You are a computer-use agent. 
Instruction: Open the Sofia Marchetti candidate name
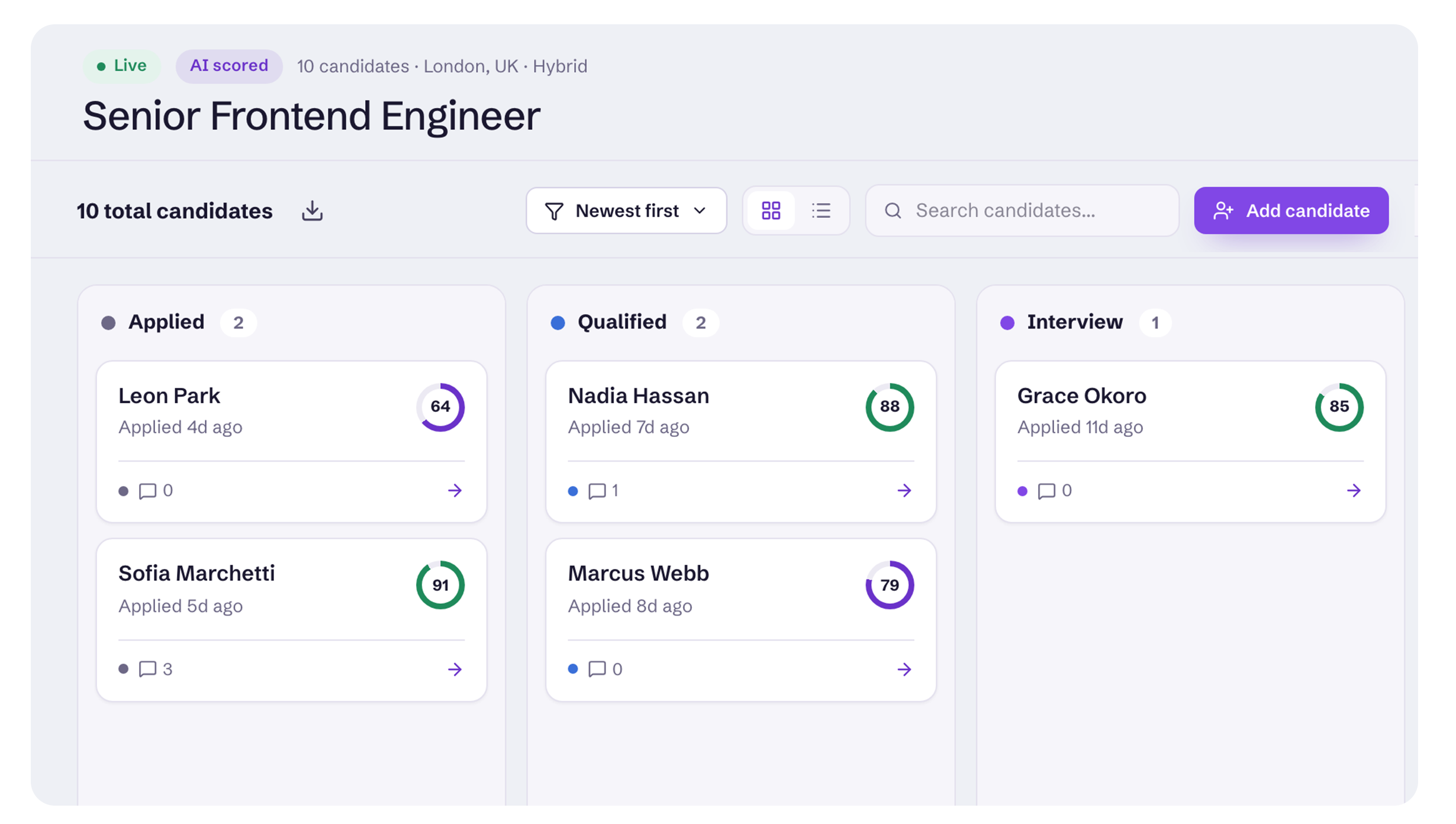(197, 573)
